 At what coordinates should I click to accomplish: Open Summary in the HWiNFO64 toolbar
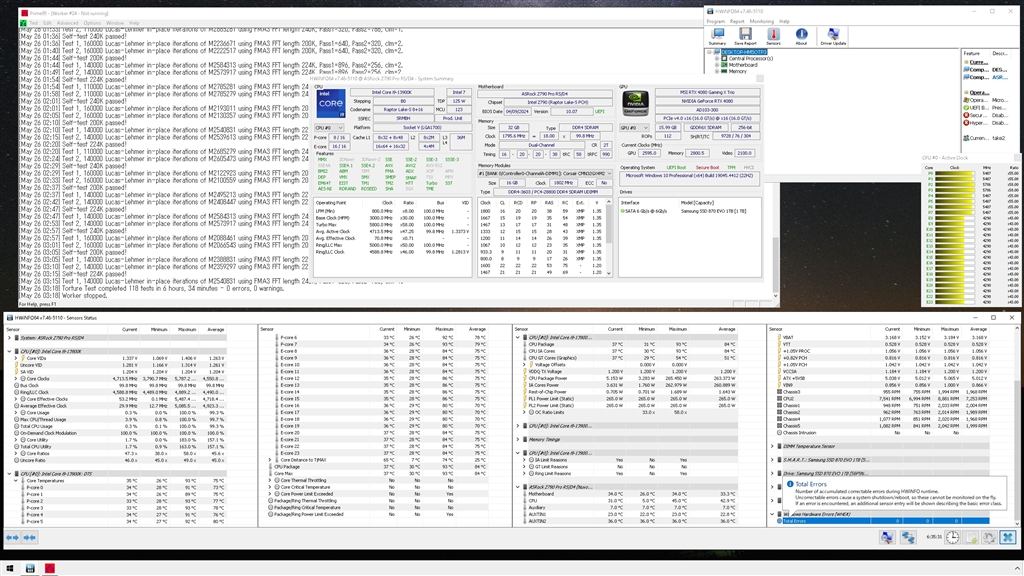coord(717,37)
